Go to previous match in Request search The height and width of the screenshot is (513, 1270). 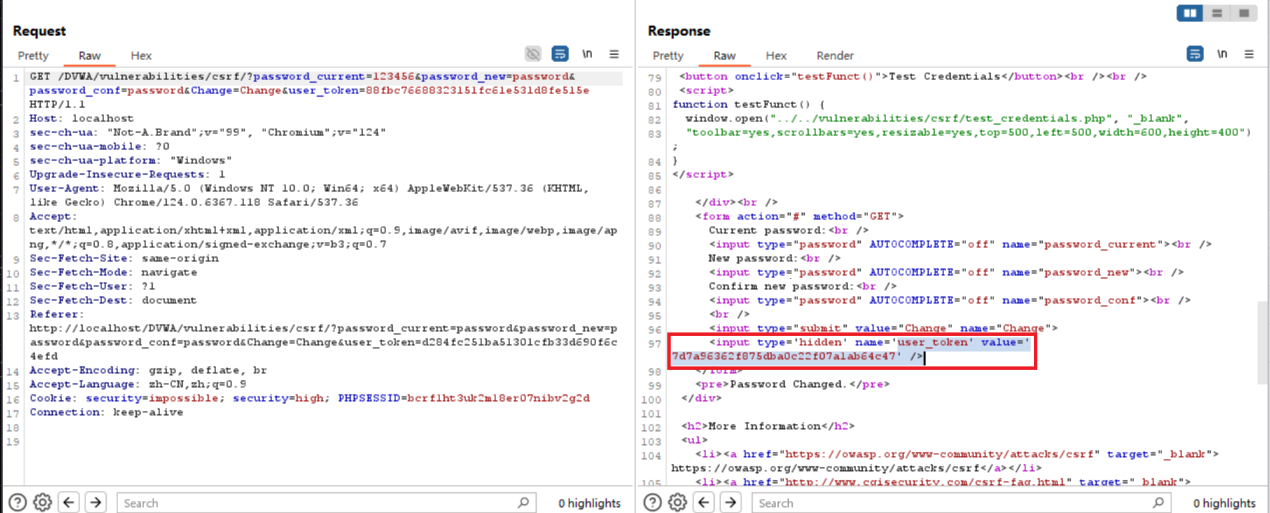click(x=69, y=502)
